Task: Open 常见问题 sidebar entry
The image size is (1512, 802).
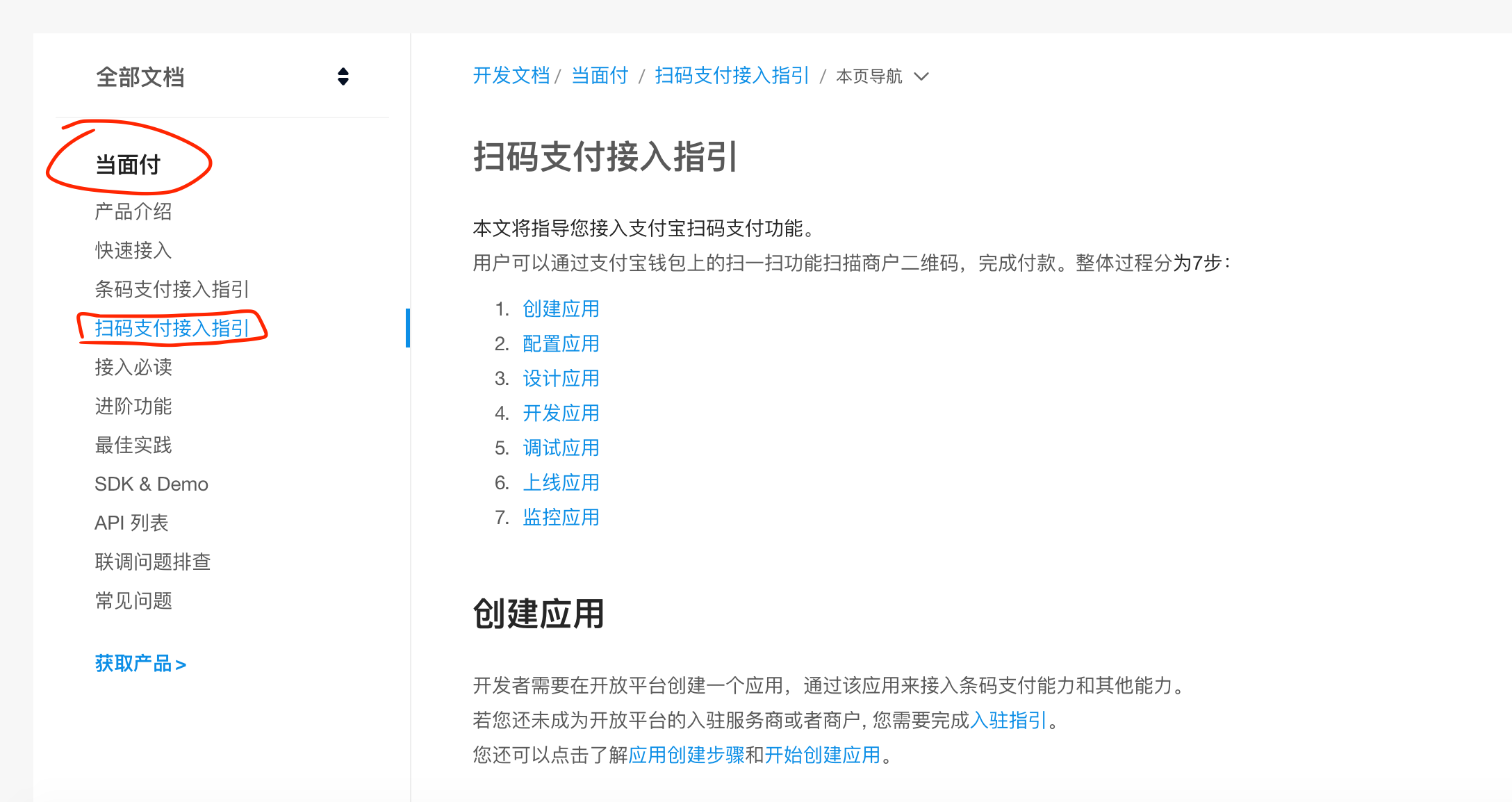Action: pos(133,600)
